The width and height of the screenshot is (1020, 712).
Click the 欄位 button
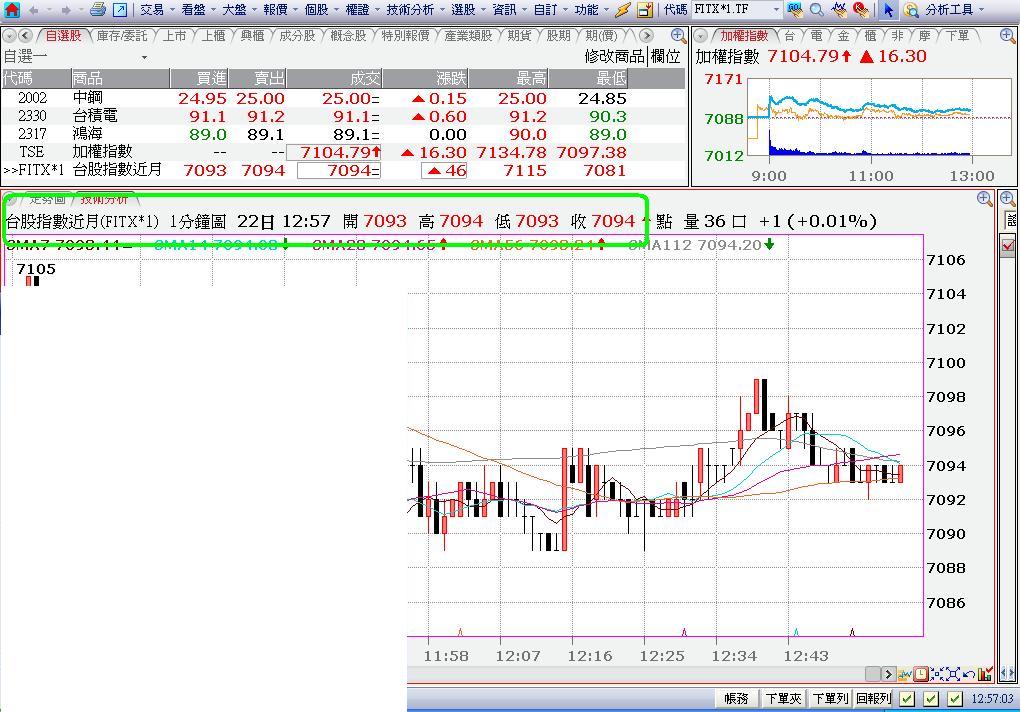tap(665, 57)
